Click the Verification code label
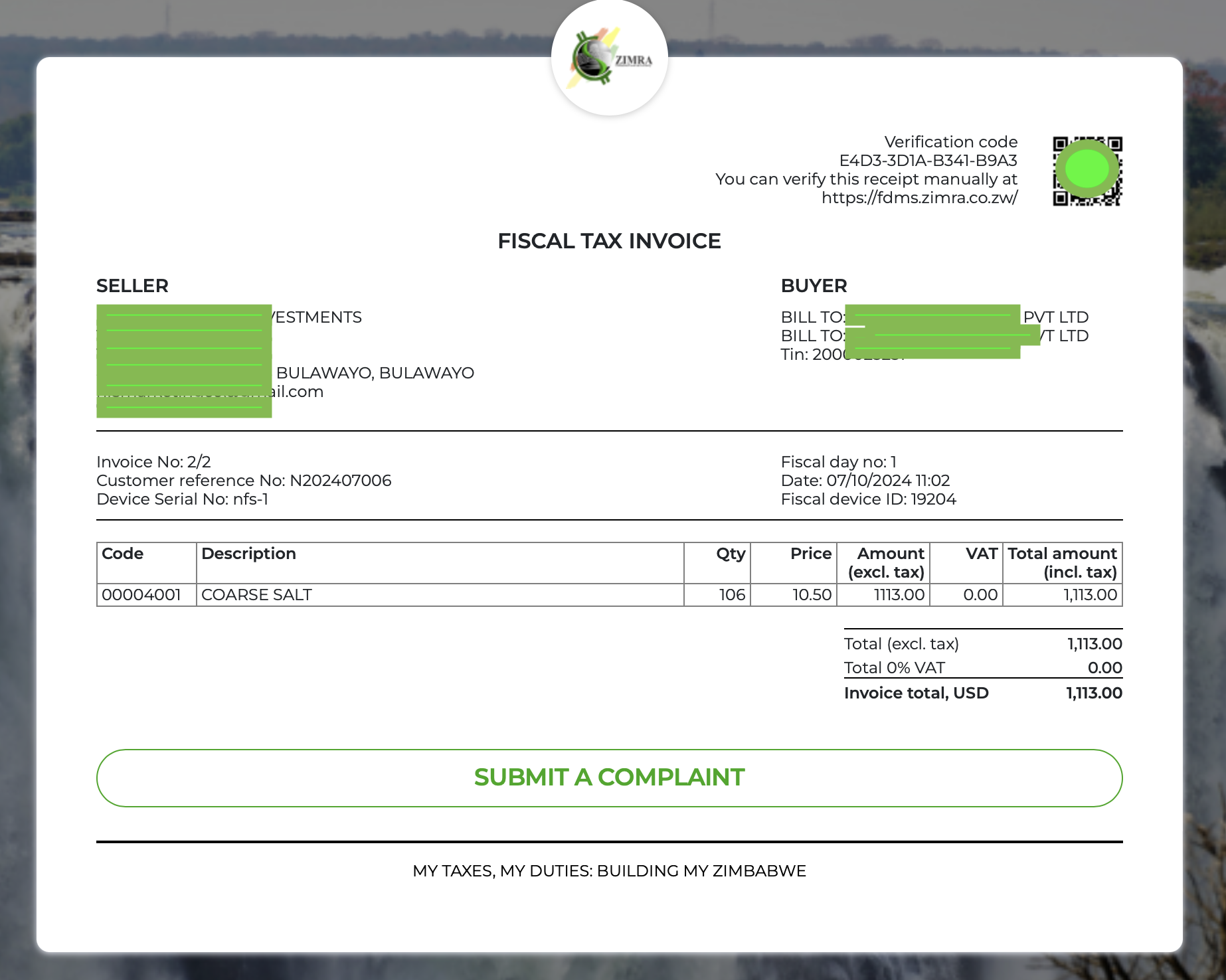The image size is (1226, 980). pyautogui.click(x=951, y=142)
